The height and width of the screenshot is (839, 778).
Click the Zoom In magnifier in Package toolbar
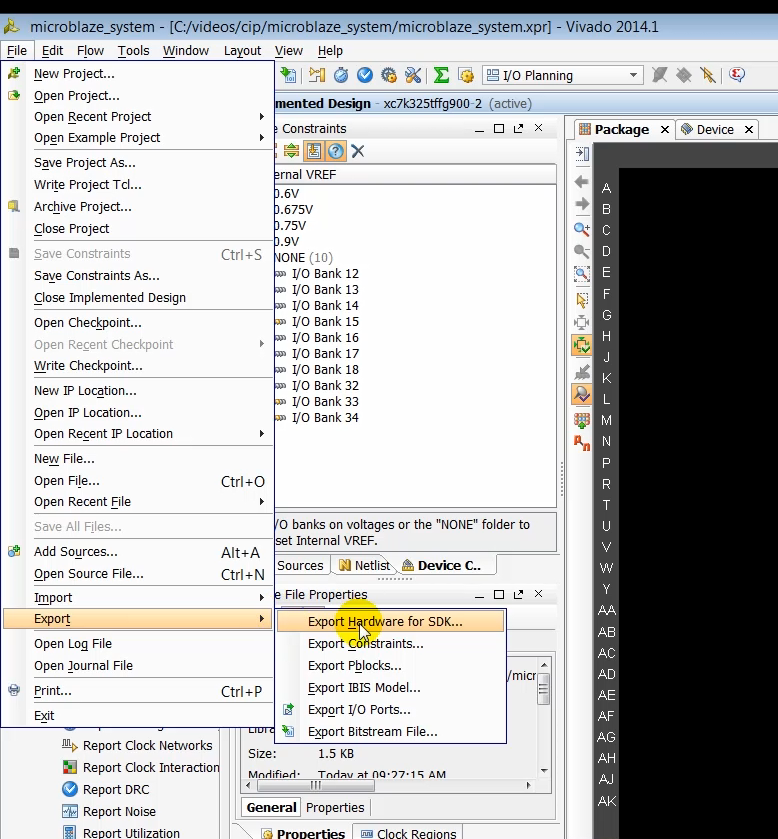coord(582,229)
